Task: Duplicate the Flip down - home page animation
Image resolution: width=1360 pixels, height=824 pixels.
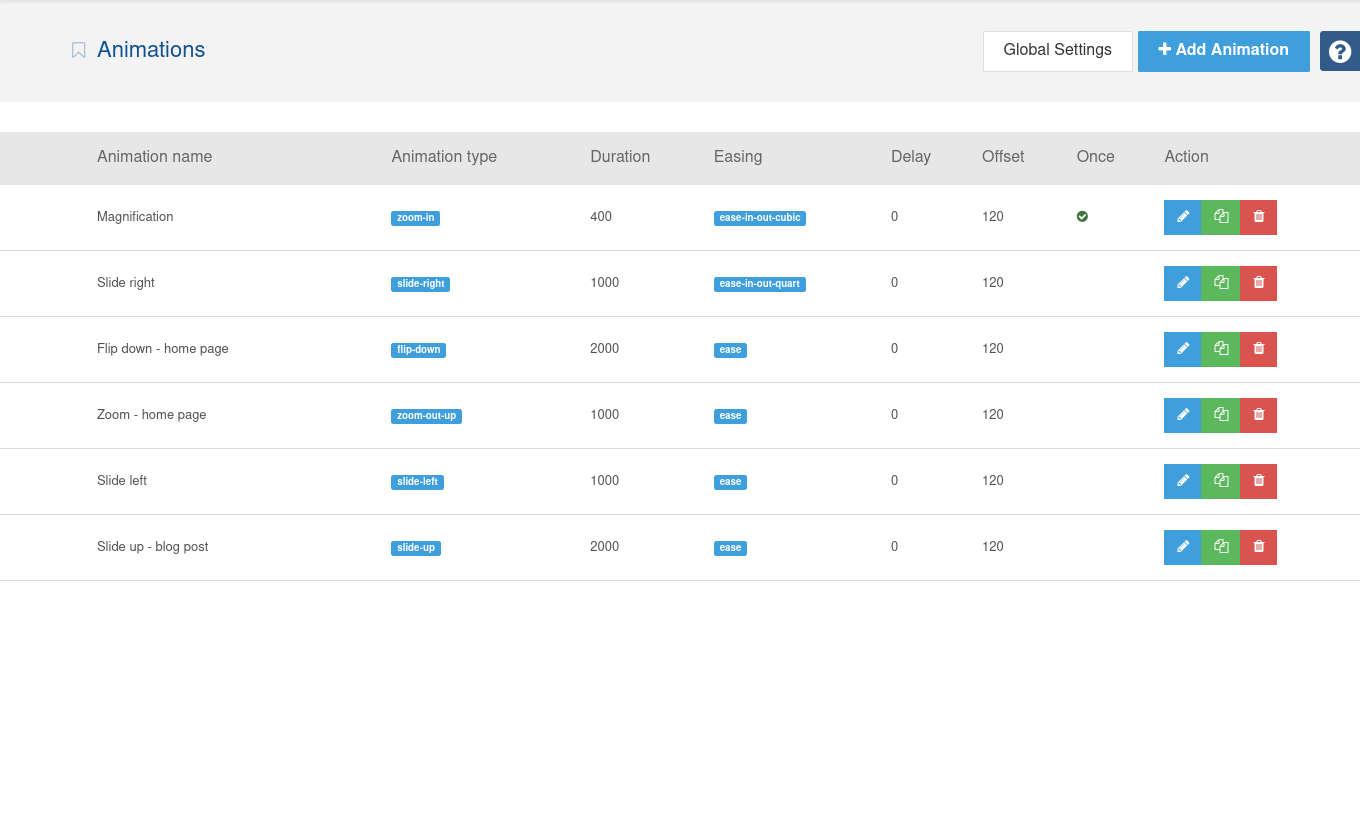Action: (x=1220, y=349)
